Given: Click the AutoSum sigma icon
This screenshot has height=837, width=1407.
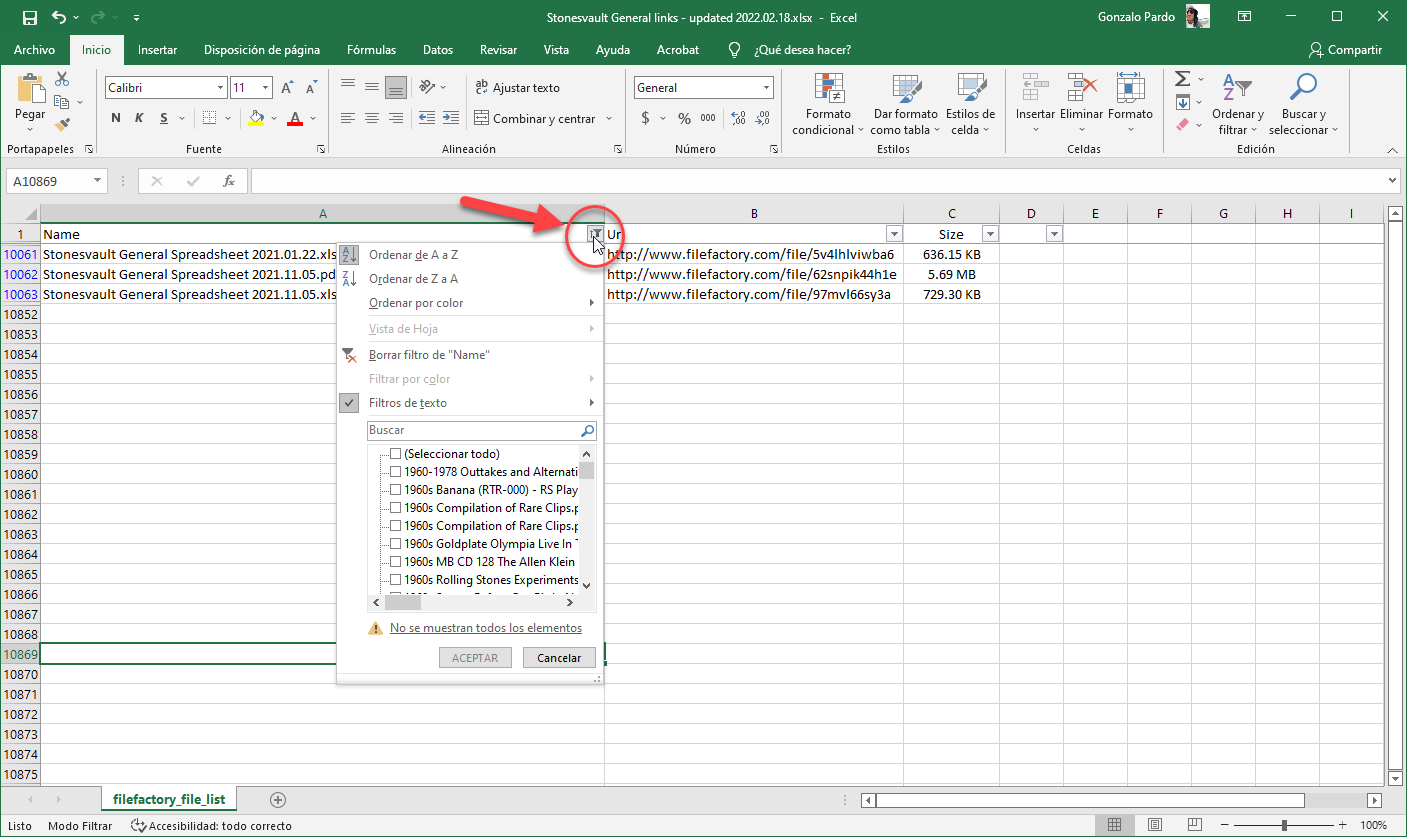Looking at the screenshot, I should point(1182,79).
